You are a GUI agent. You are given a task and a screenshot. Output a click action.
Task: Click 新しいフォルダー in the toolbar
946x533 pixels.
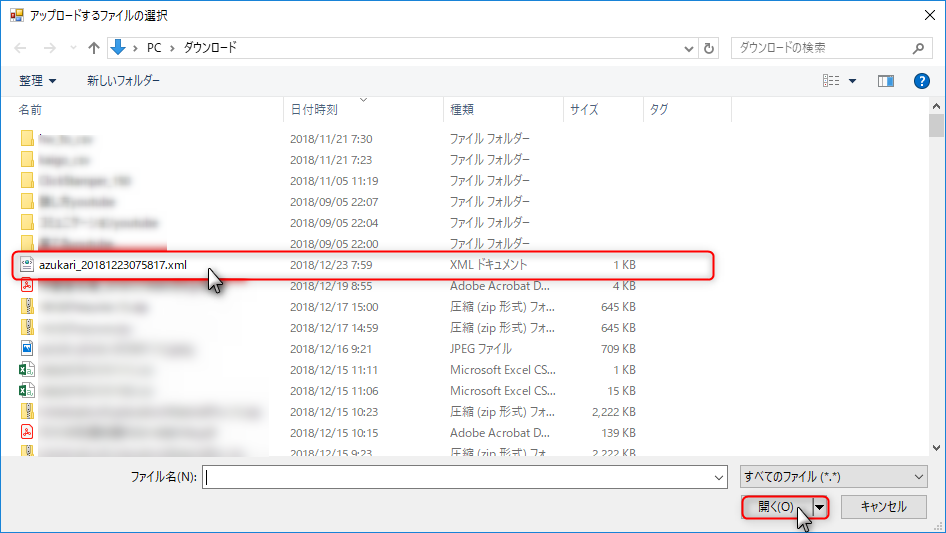pyautogui.click(x=123, y=80)
